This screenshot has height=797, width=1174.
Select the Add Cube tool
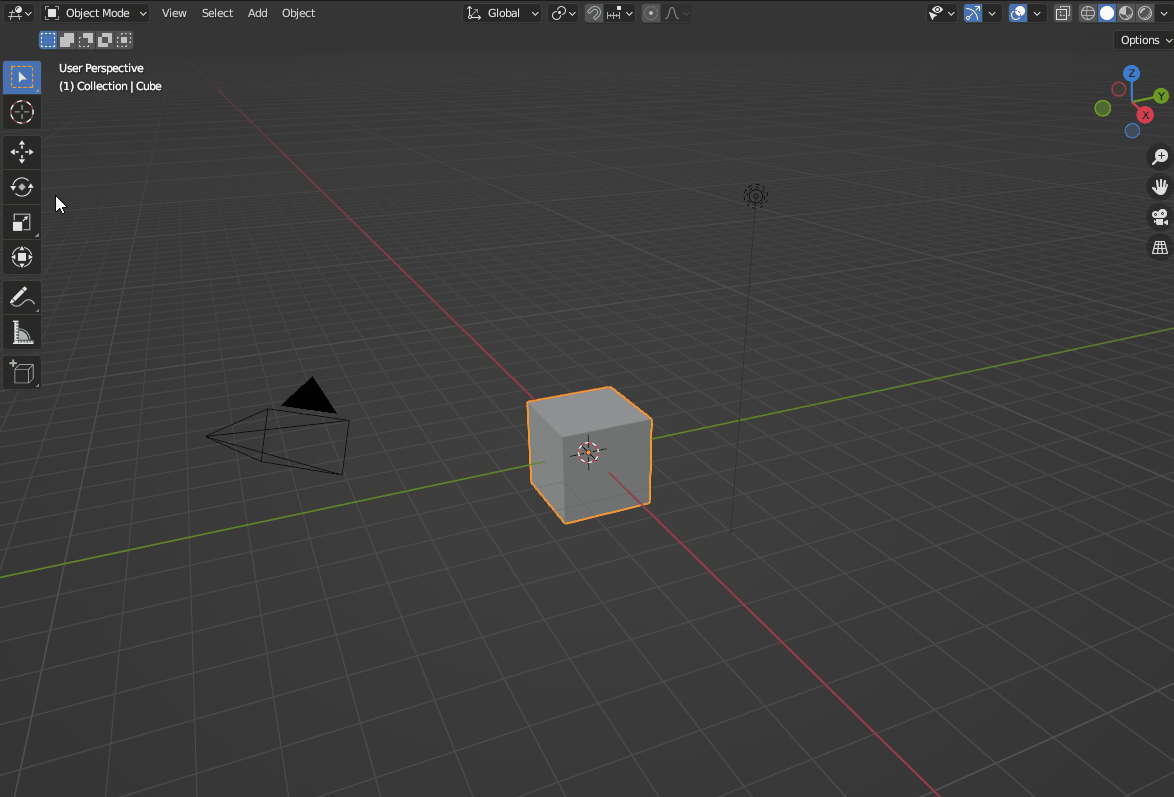click(x=22, y=372)
